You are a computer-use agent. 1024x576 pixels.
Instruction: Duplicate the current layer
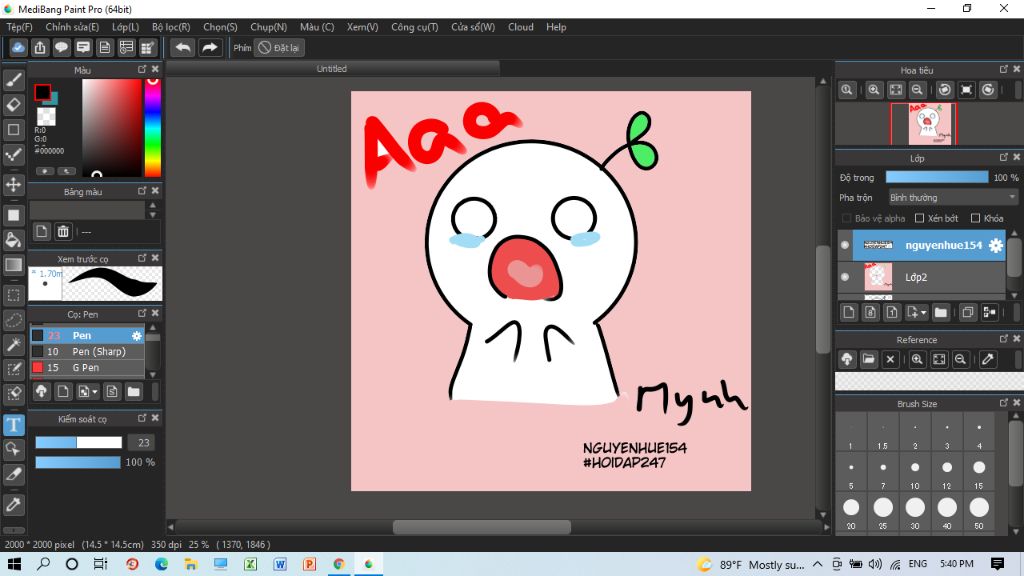tap(967, 312)
